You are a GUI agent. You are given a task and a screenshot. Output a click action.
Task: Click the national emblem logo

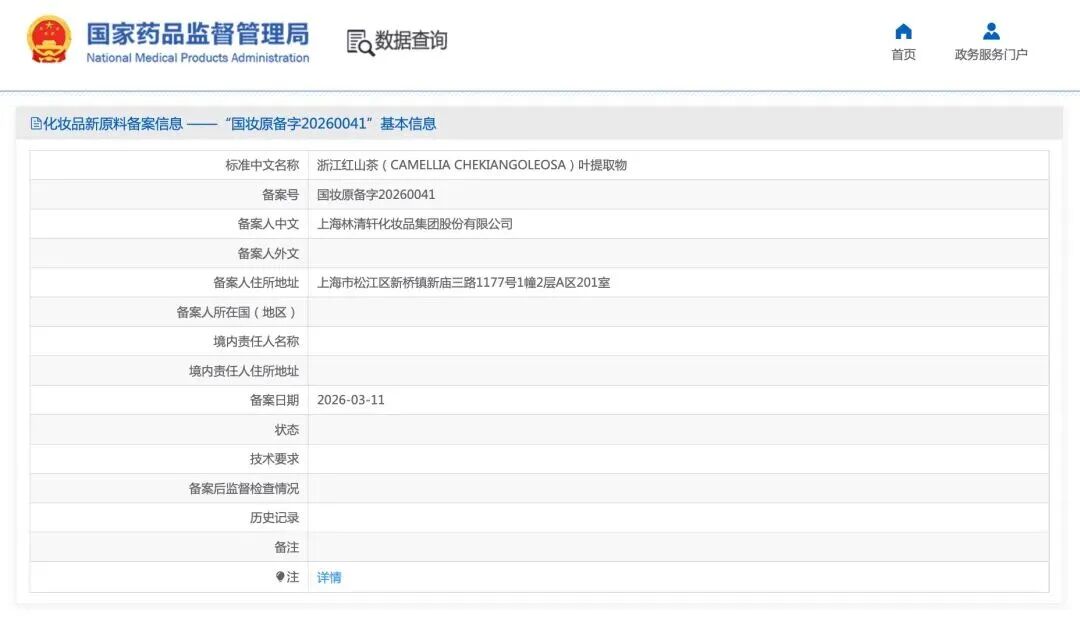[47, 40]
